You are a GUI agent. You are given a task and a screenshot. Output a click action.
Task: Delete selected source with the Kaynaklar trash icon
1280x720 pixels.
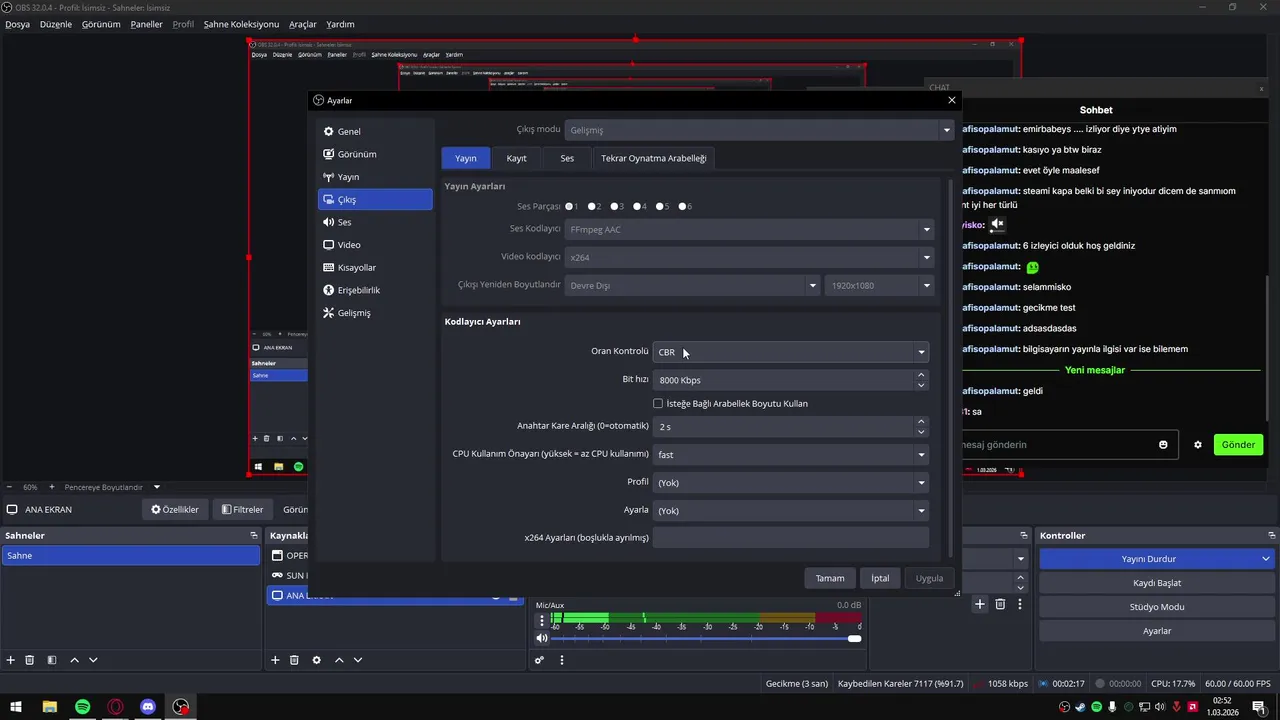pos(294,660)
